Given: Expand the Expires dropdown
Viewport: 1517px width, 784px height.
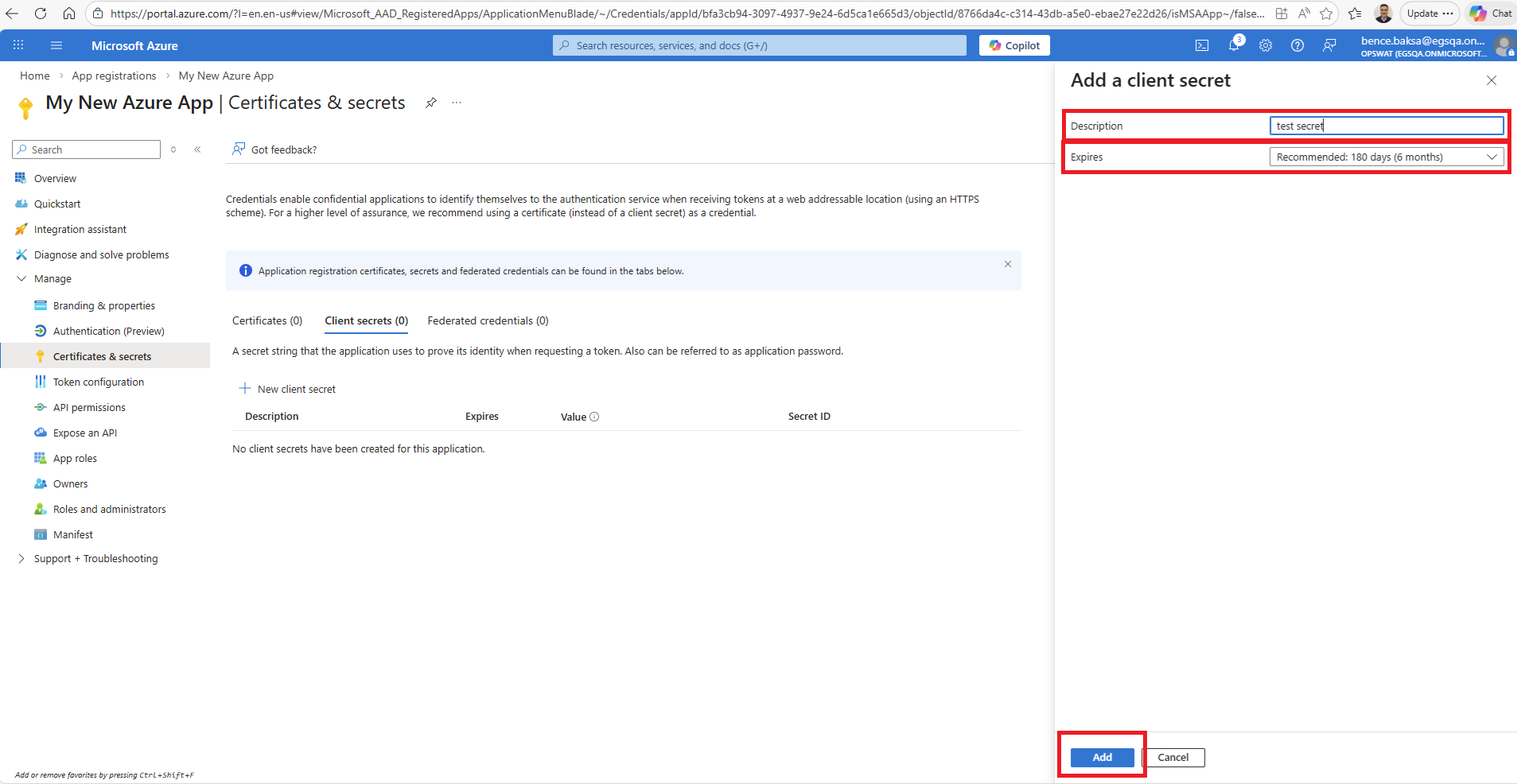Looking at the screenshot, I should (1386, 157).
